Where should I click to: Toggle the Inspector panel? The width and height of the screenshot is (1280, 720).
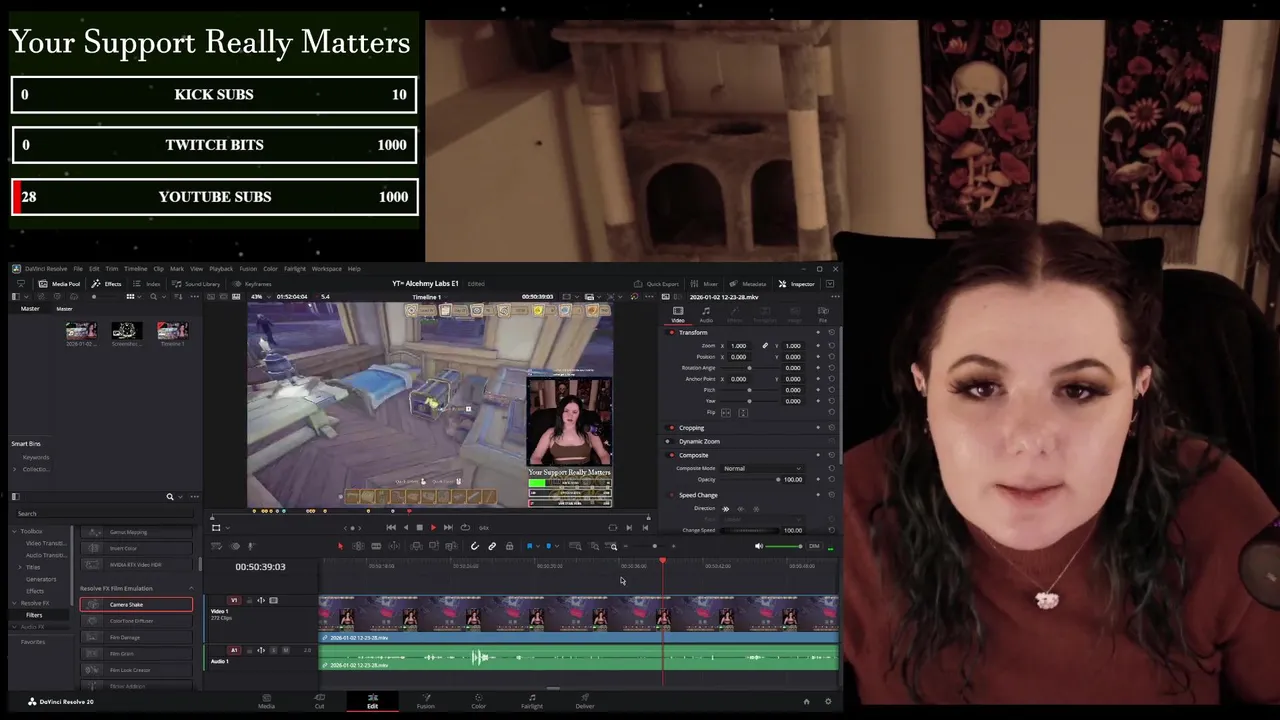pyautogui.click(x=797, y=284)
